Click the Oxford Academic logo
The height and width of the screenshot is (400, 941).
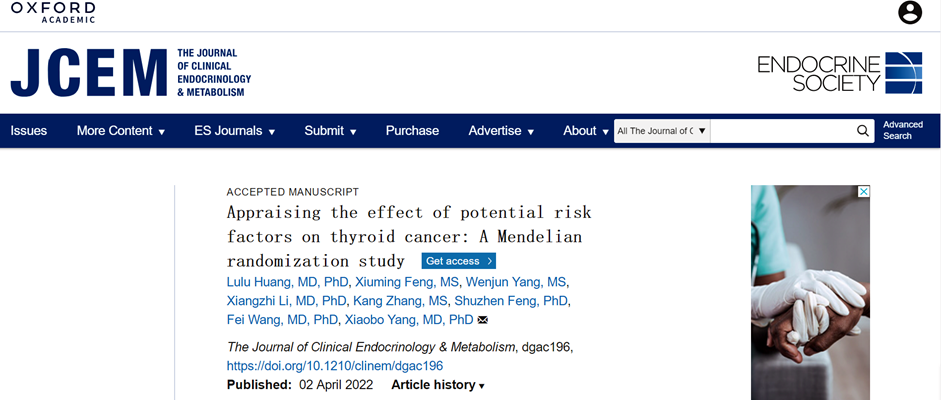tap(53, 12)
